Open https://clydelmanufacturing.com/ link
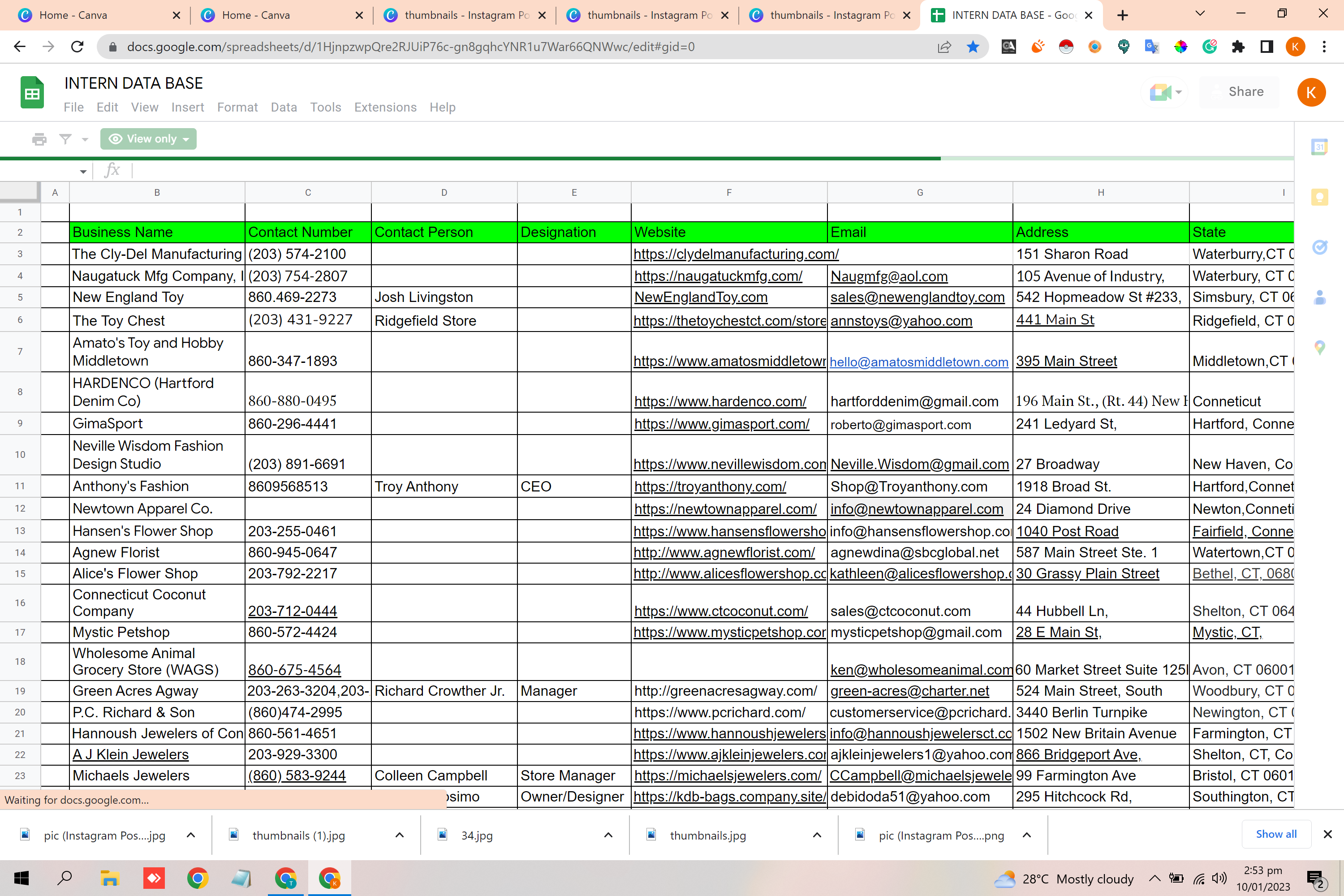 [736, 254]
